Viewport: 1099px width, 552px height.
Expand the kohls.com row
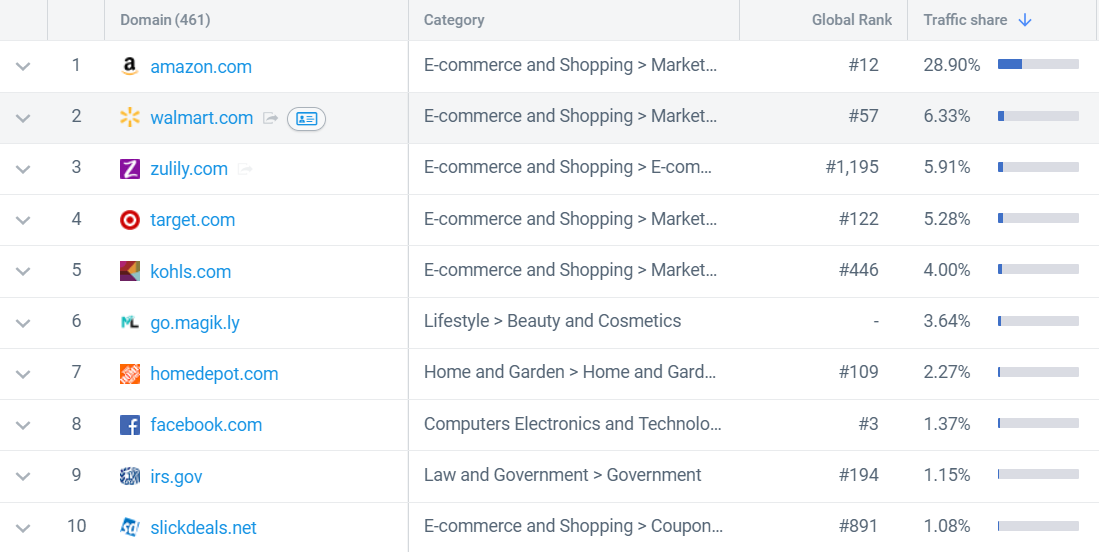pos(23,271)
